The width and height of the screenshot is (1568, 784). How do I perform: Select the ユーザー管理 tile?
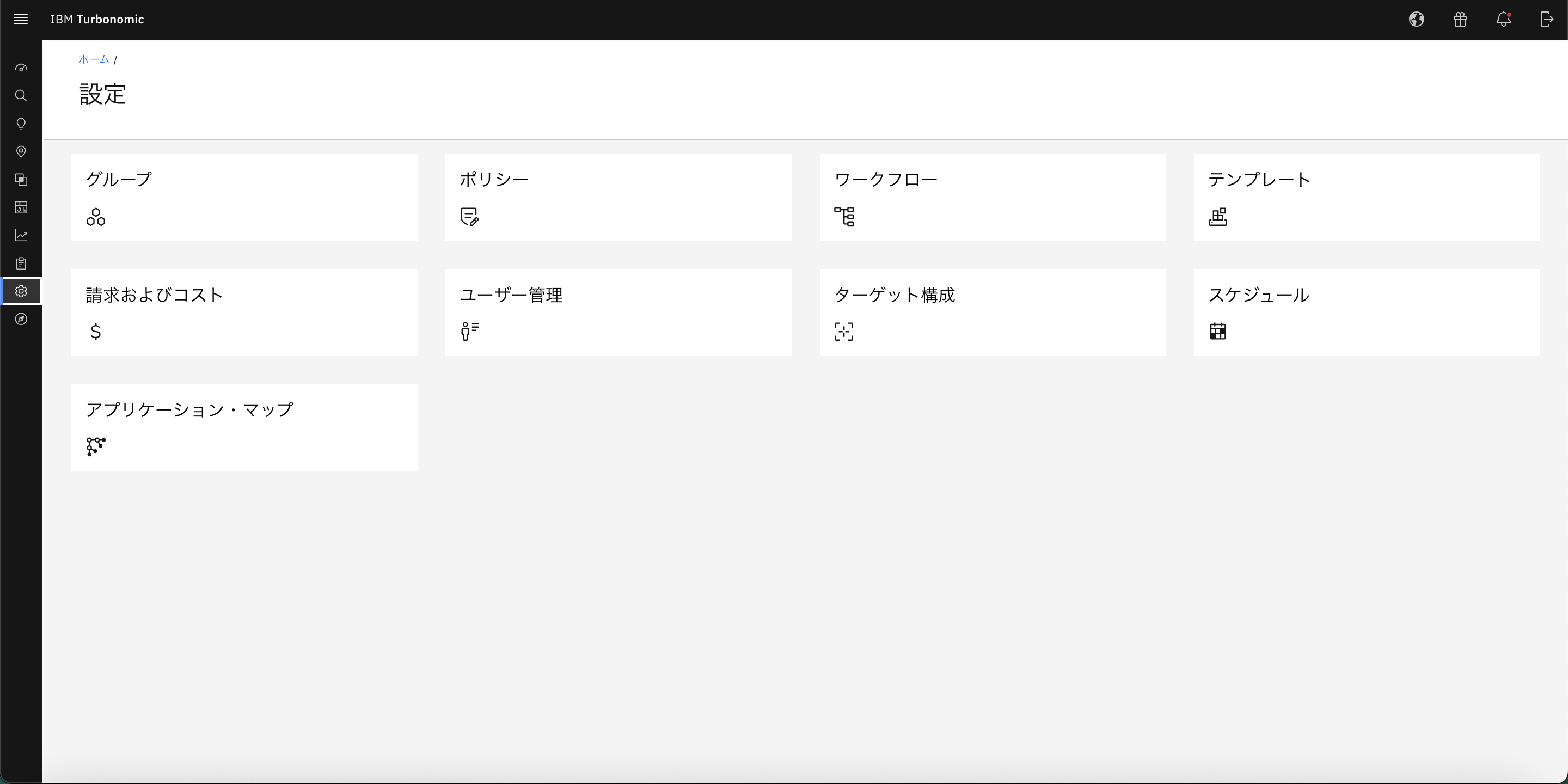pos(618,313)
